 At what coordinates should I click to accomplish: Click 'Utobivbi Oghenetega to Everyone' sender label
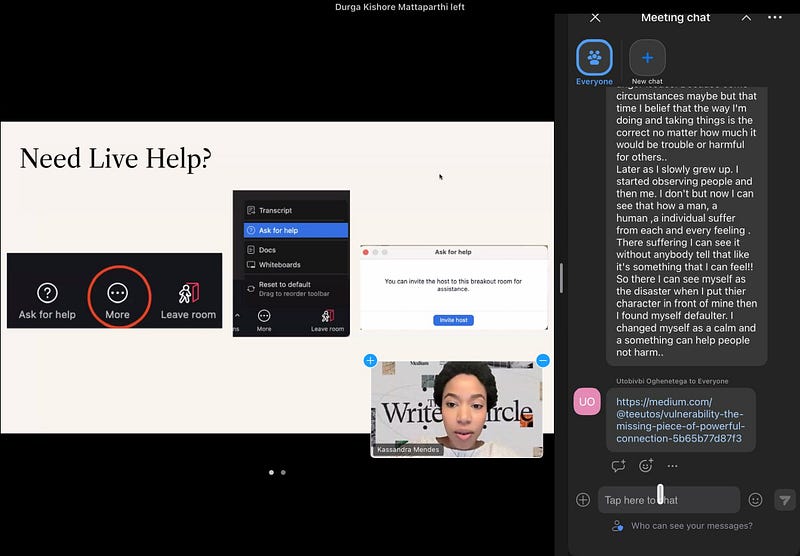click(672, 381)
